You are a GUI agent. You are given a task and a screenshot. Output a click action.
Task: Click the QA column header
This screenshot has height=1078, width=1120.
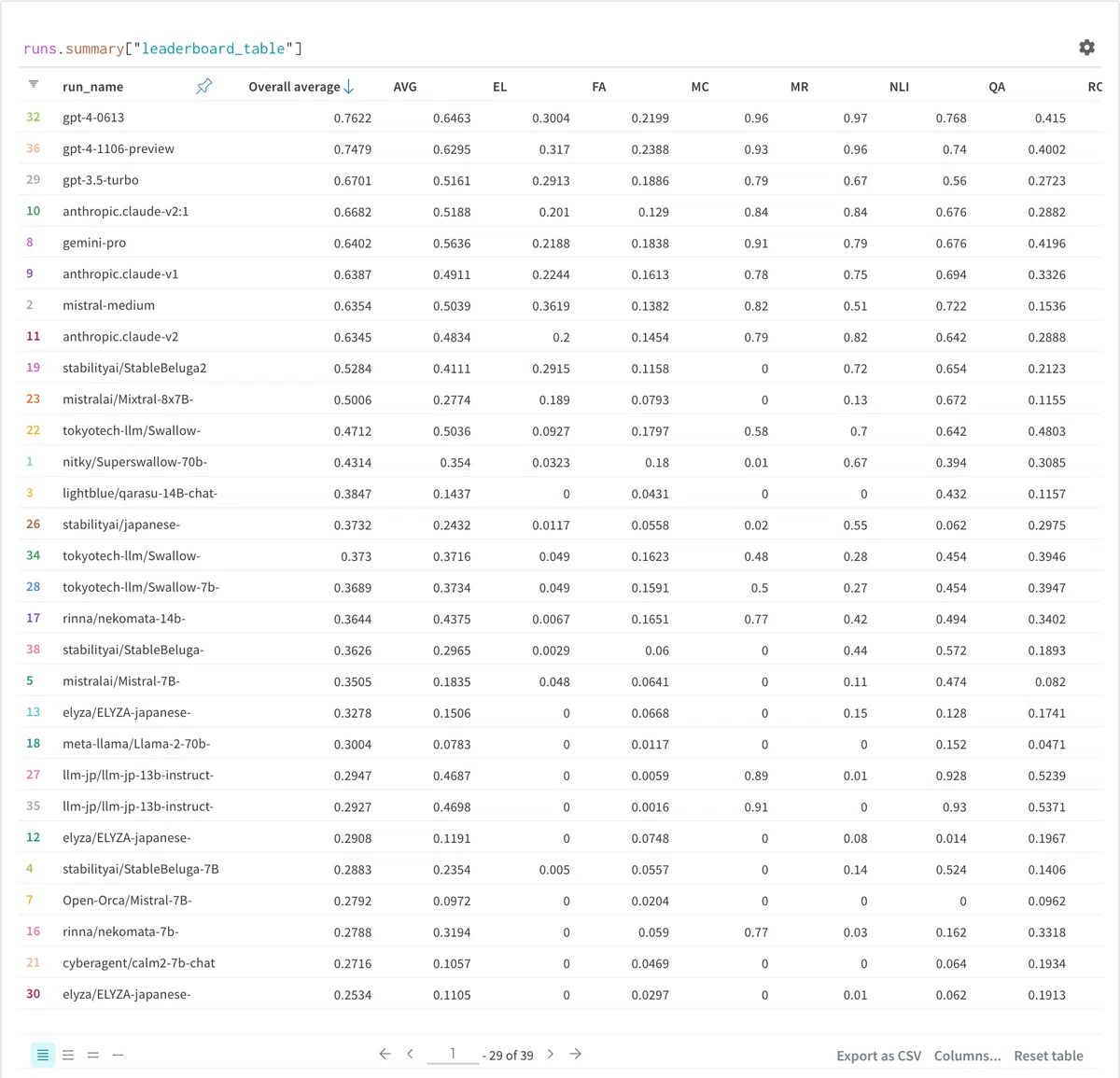[x=997, y=87]
